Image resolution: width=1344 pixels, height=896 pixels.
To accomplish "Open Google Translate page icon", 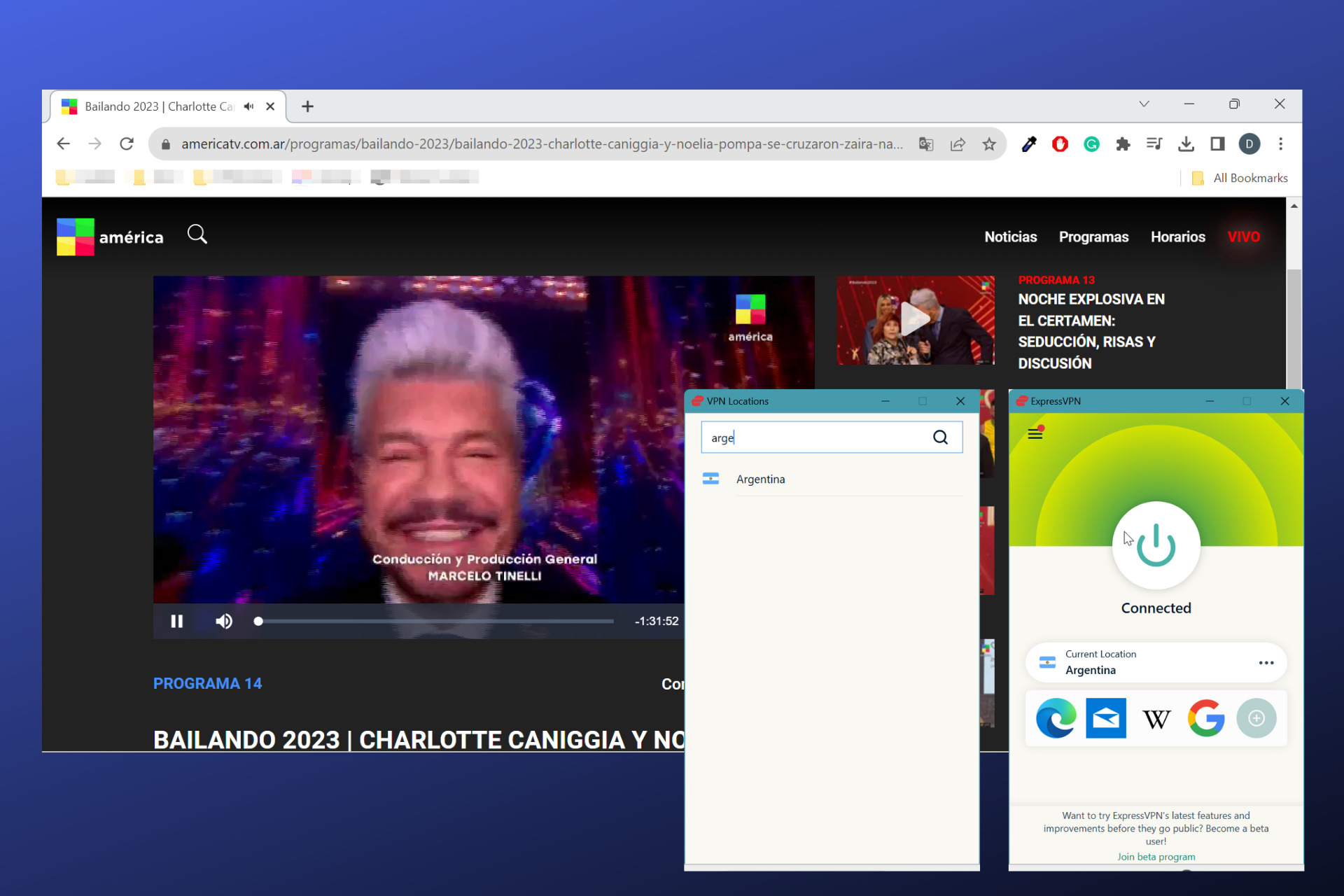I will 926,144.
